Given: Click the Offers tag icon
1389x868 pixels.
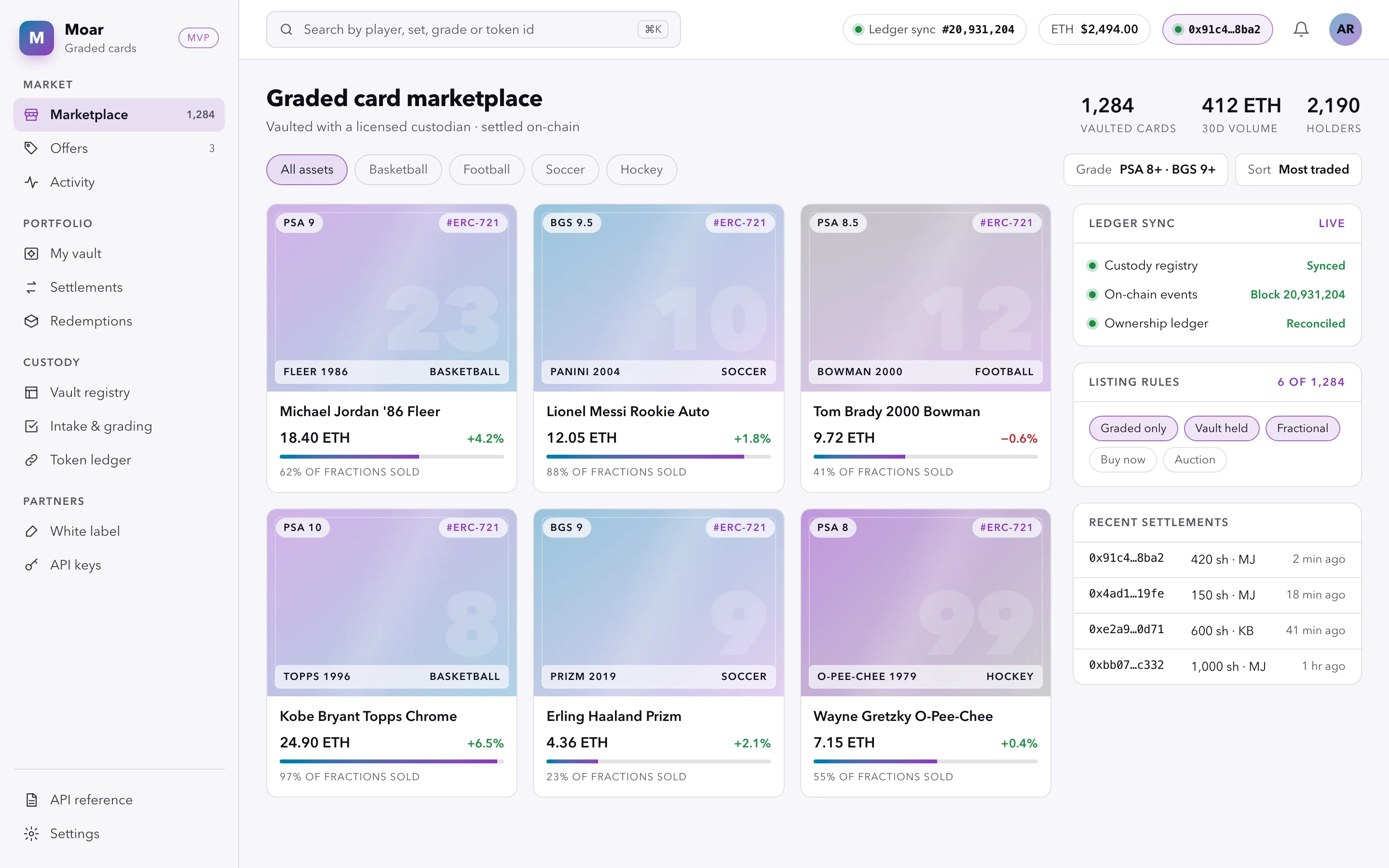Looking at the screenshot, I should (x=31, y=149).
